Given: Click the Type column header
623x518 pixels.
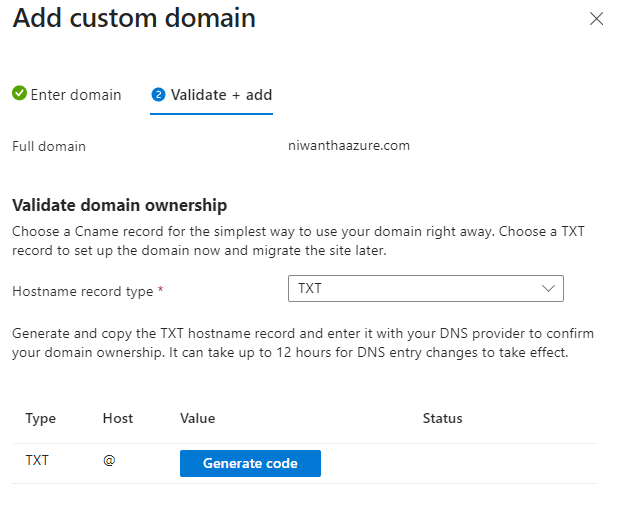Looking at the screenshot, I should (x=41, y=418).
